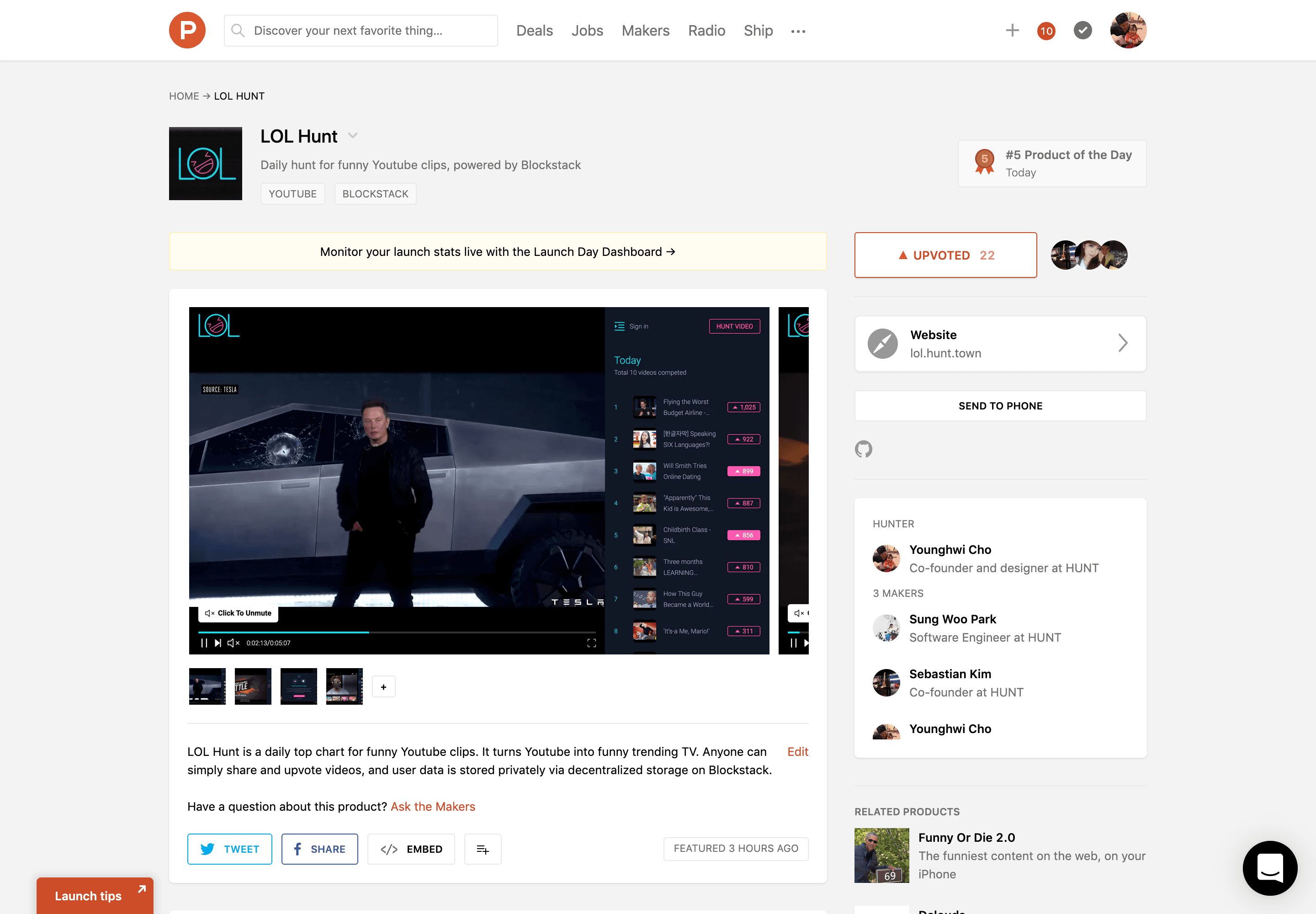This screenshot has width=1316, height=914.
Task: Go to the Makers page
Action: click(645, 30)
